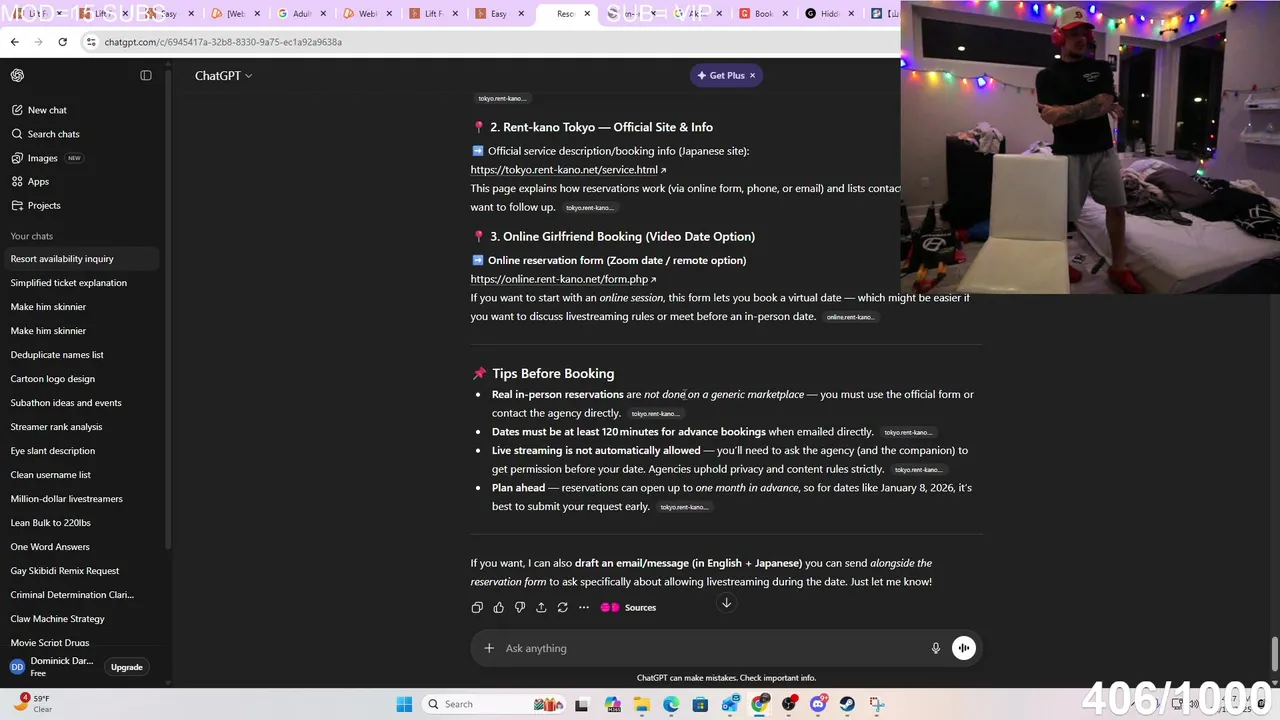Switch to the 'Book' browser tab
Viewport: 1280px width, 720px height.
pos(762,14)
